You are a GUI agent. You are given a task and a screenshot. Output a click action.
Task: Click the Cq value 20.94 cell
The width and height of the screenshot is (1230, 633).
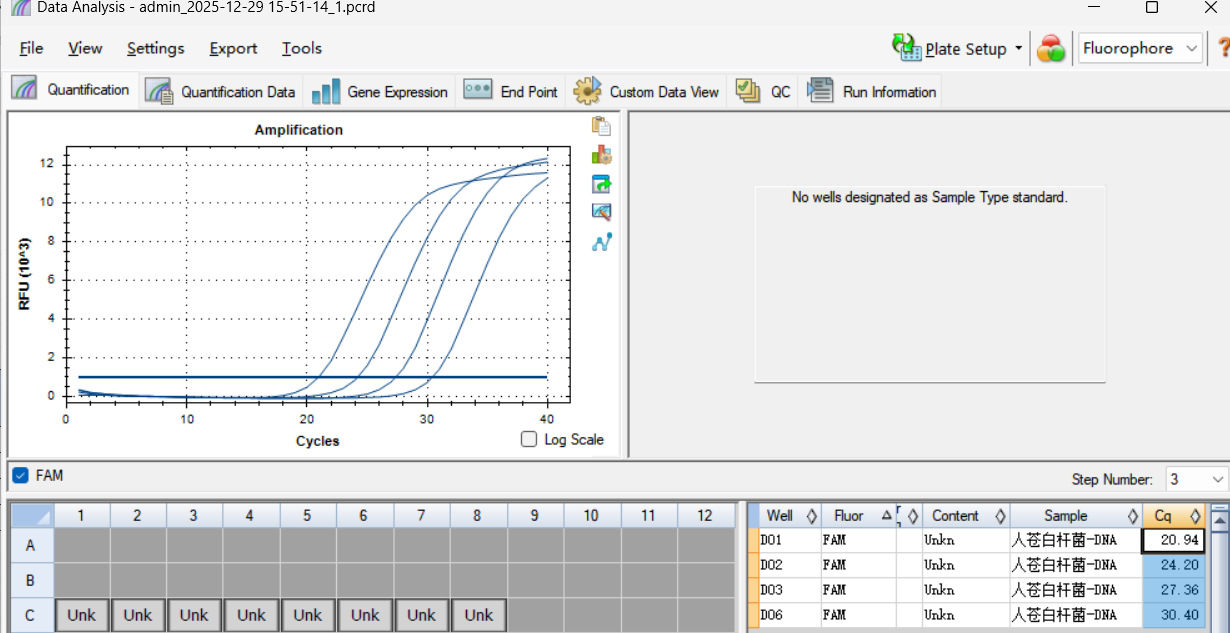[1174, 541]
